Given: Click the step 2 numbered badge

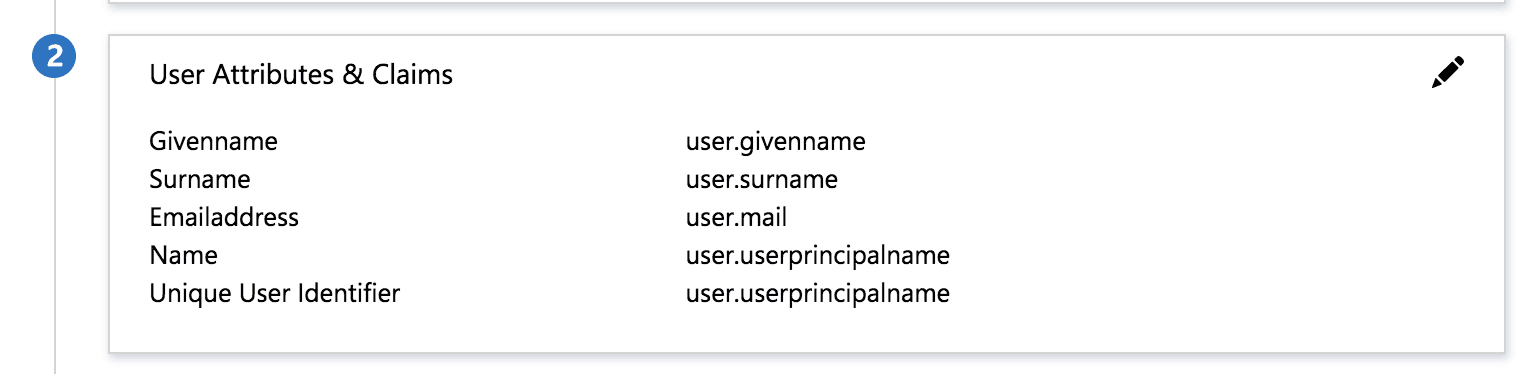Looking at the screenshot, I should click(54, 57).
